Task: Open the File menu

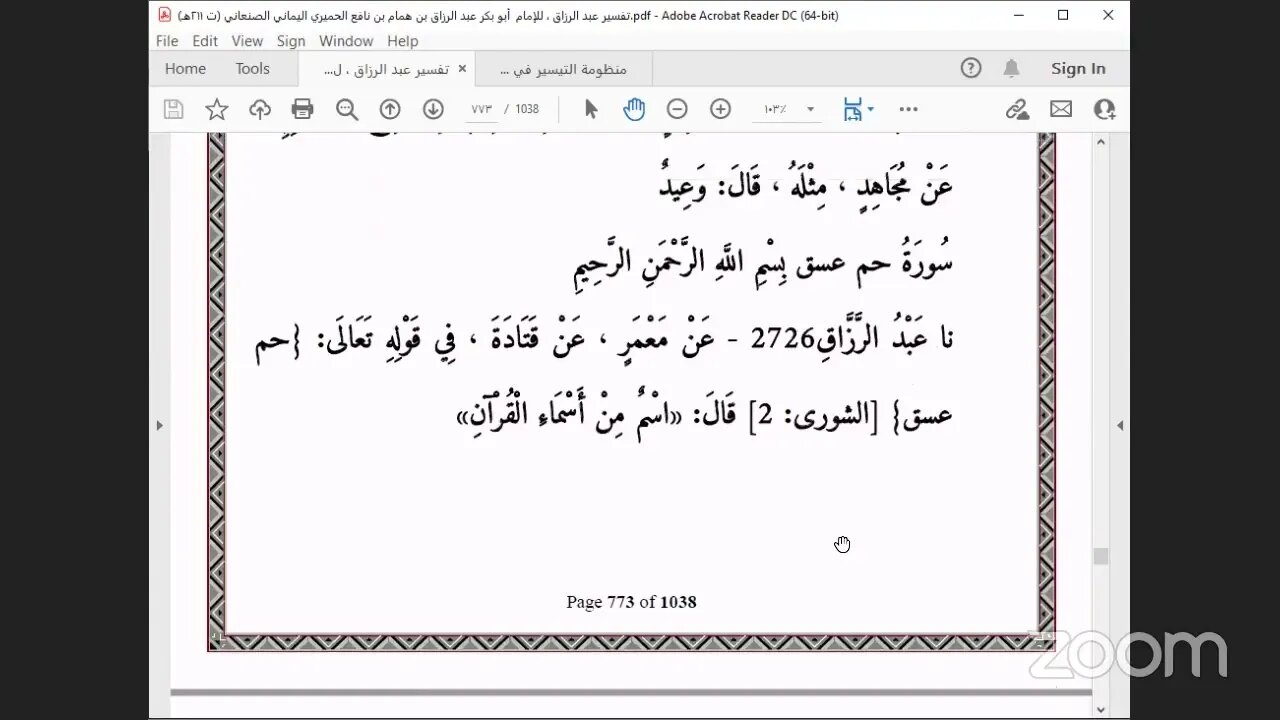Action: tap(167, 41)
